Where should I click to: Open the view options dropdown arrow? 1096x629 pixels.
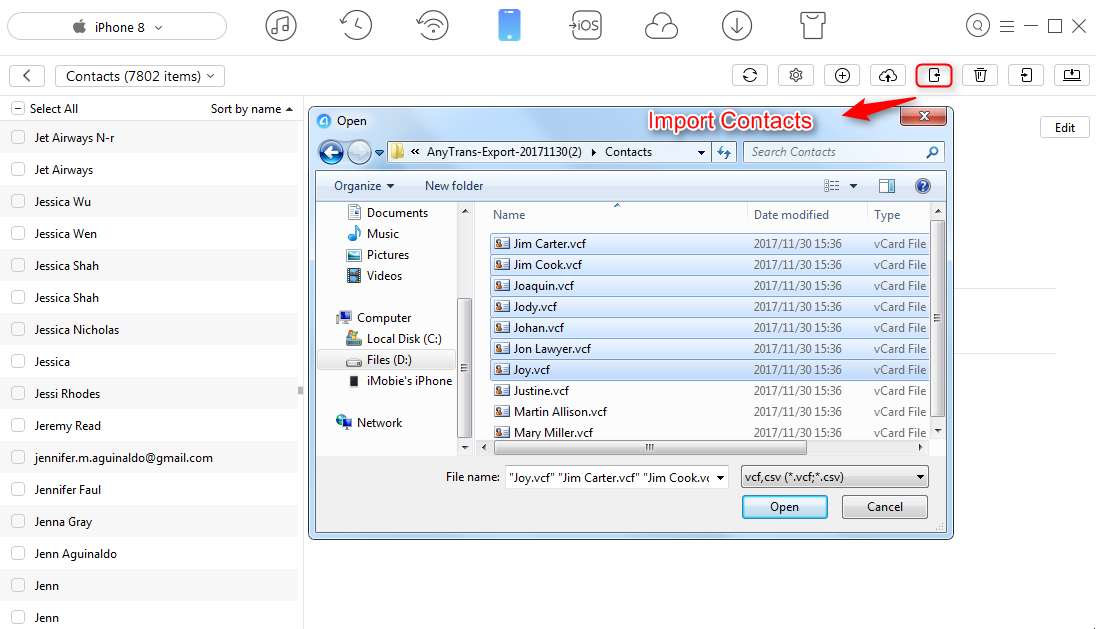tap(853, 186)
